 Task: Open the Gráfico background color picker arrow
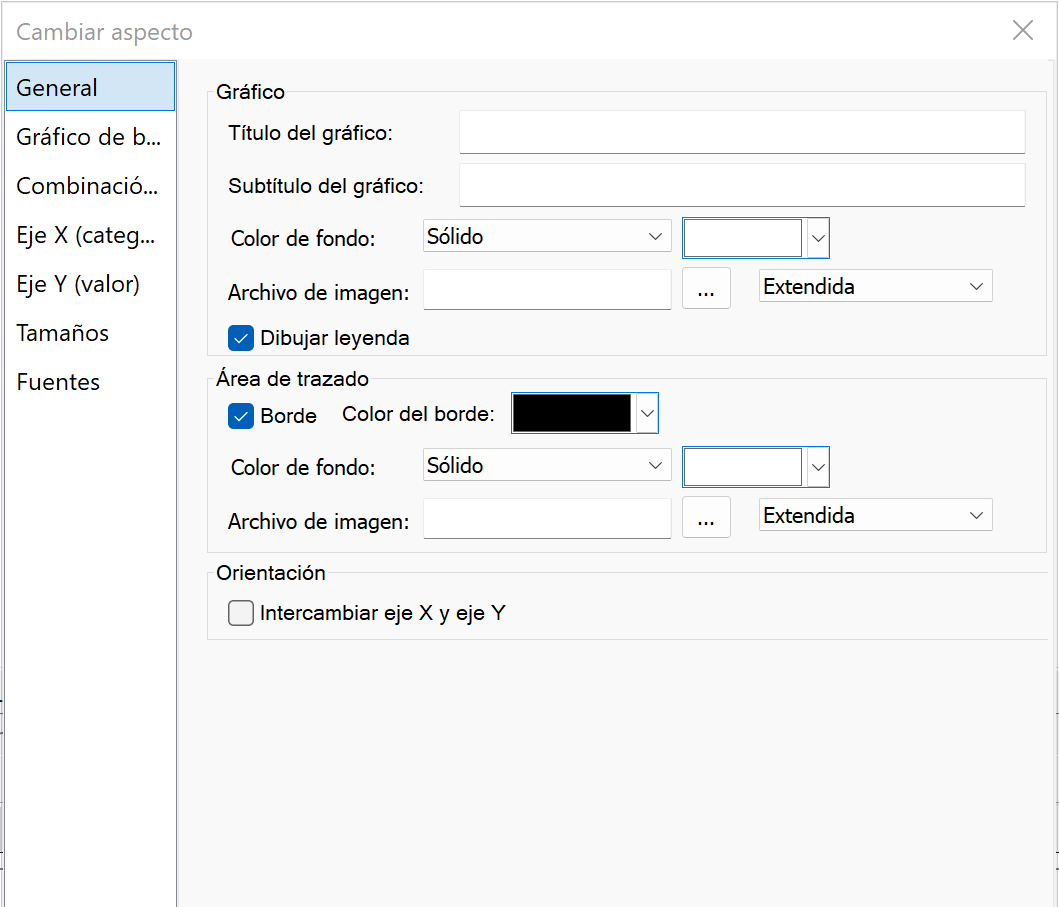[818, 238]
